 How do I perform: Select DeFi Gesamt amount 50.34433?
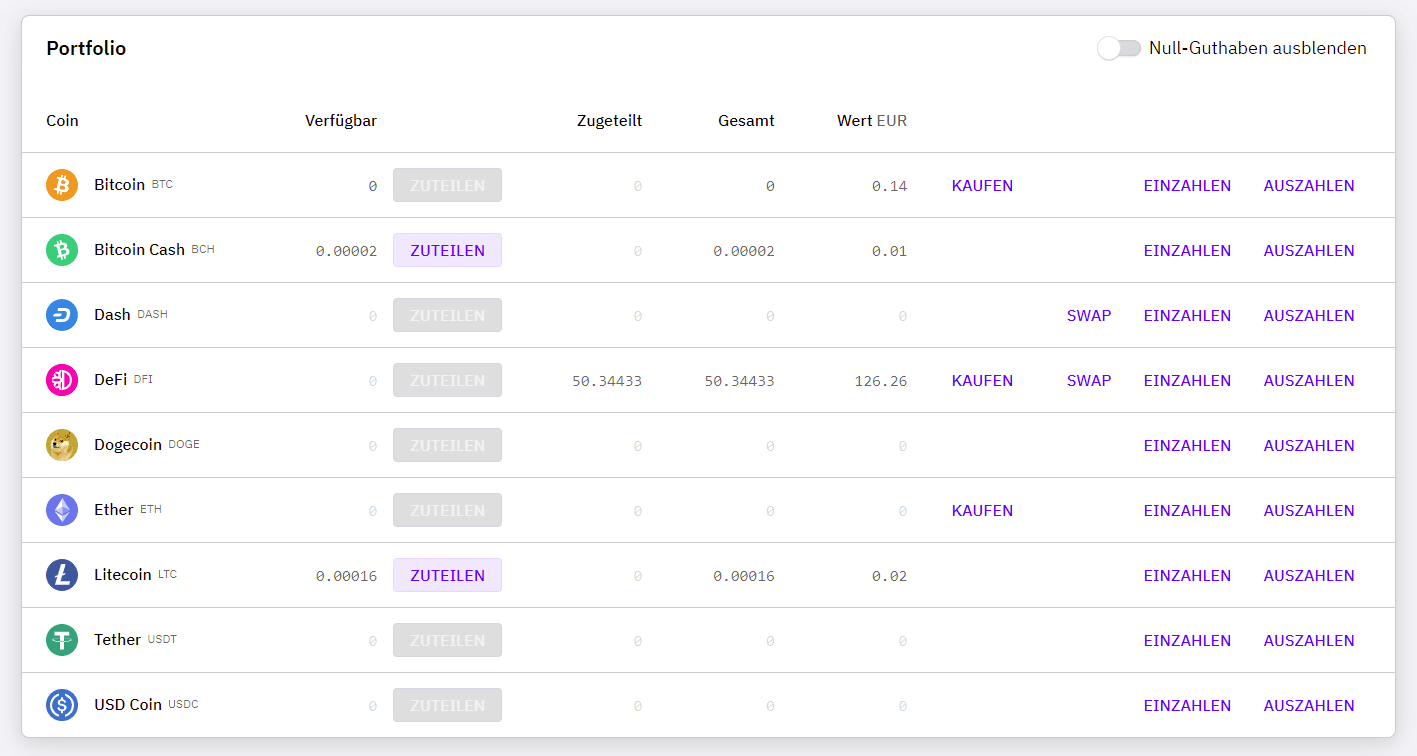(x=740, y=381)
